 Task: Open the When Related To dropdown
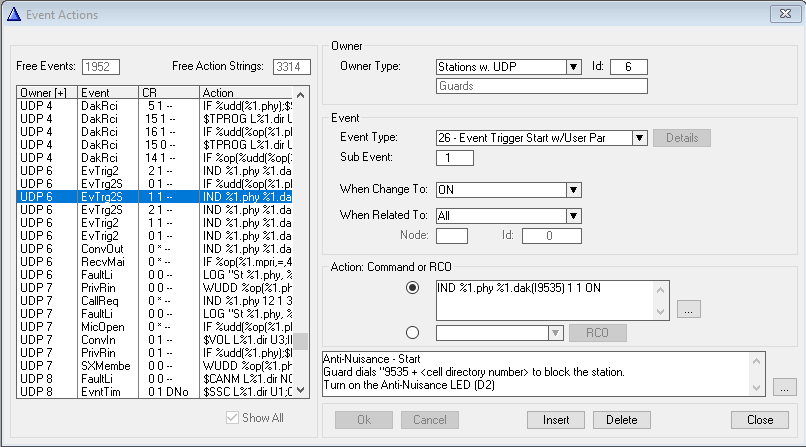[573, 215]
